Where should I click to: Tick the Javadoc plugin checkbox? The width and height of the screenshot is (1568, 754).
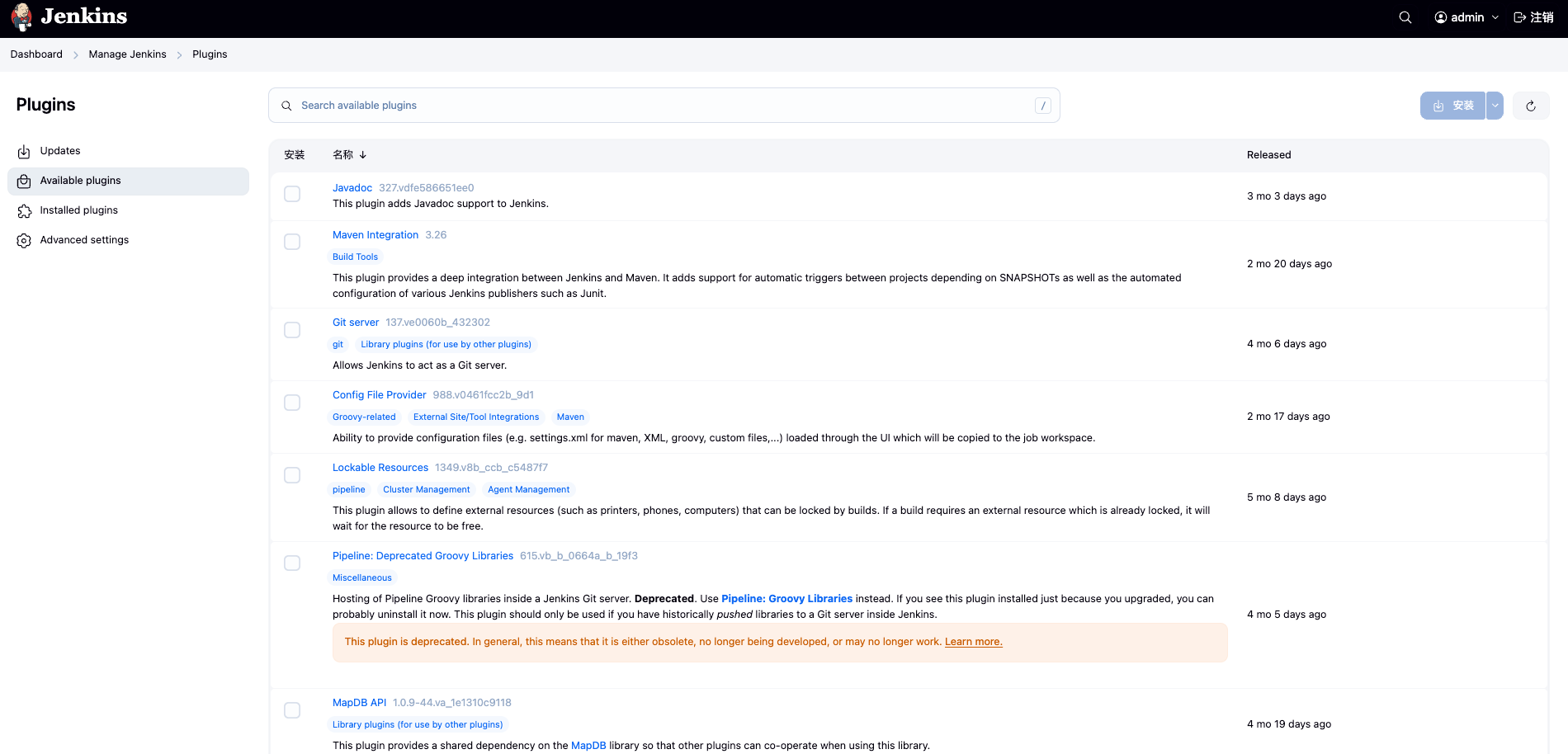click(x=292, y=194)
